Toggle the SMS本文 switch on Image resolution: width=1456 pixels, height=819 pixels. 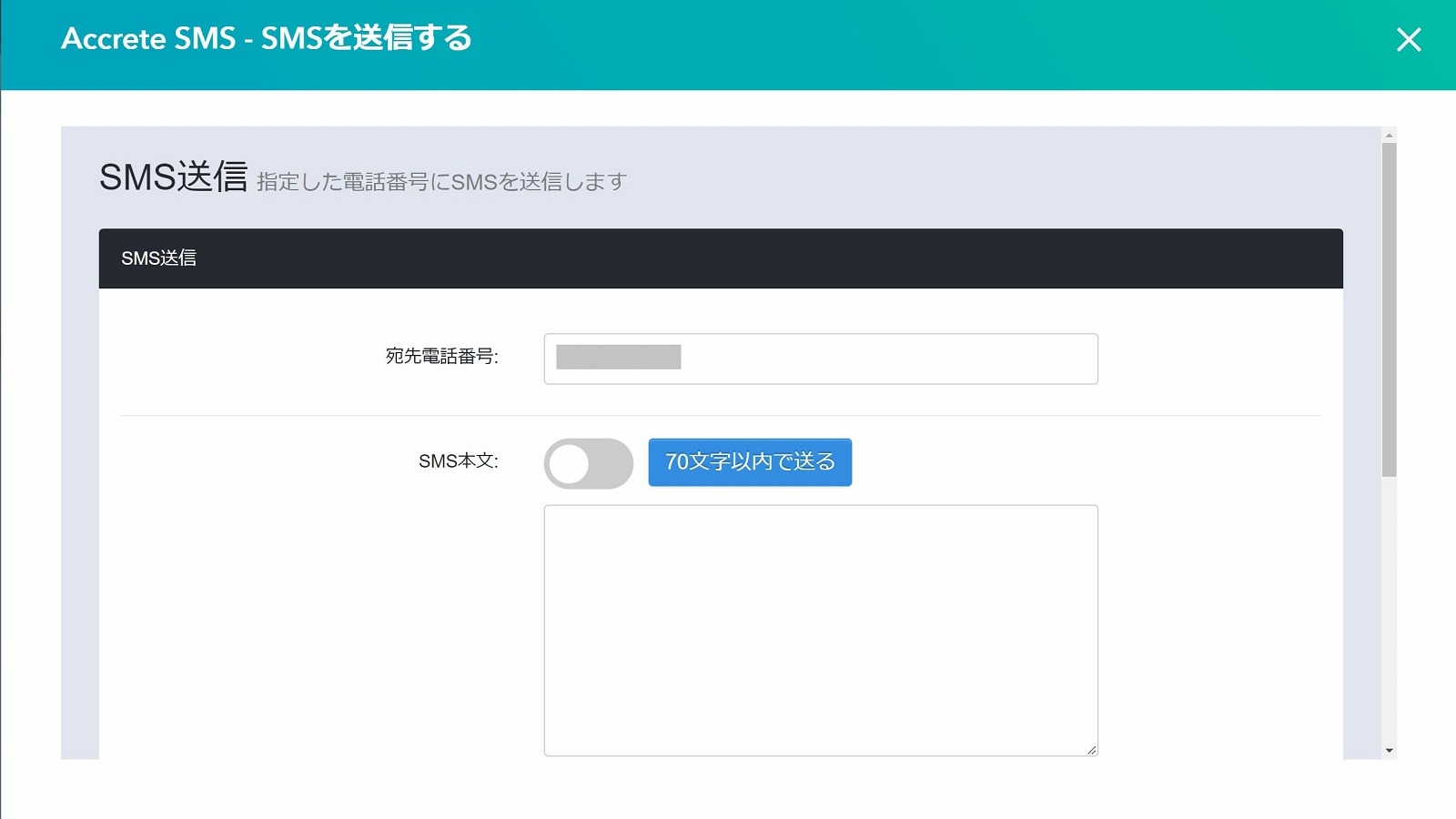tap(589, 463)
